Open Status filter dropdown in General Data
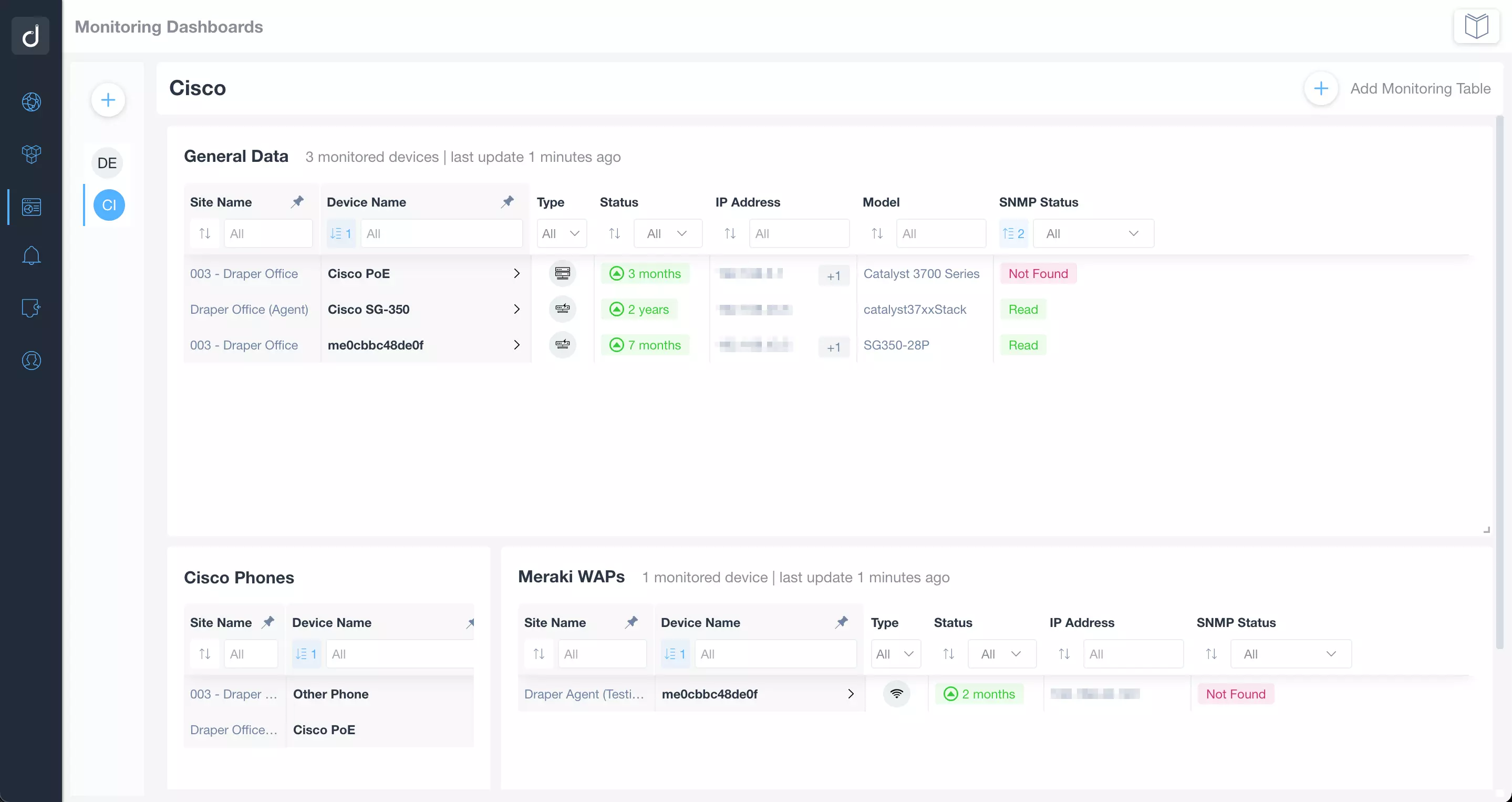The width and height of the screenshot is (1512, 802). click(x=668, y=234)
